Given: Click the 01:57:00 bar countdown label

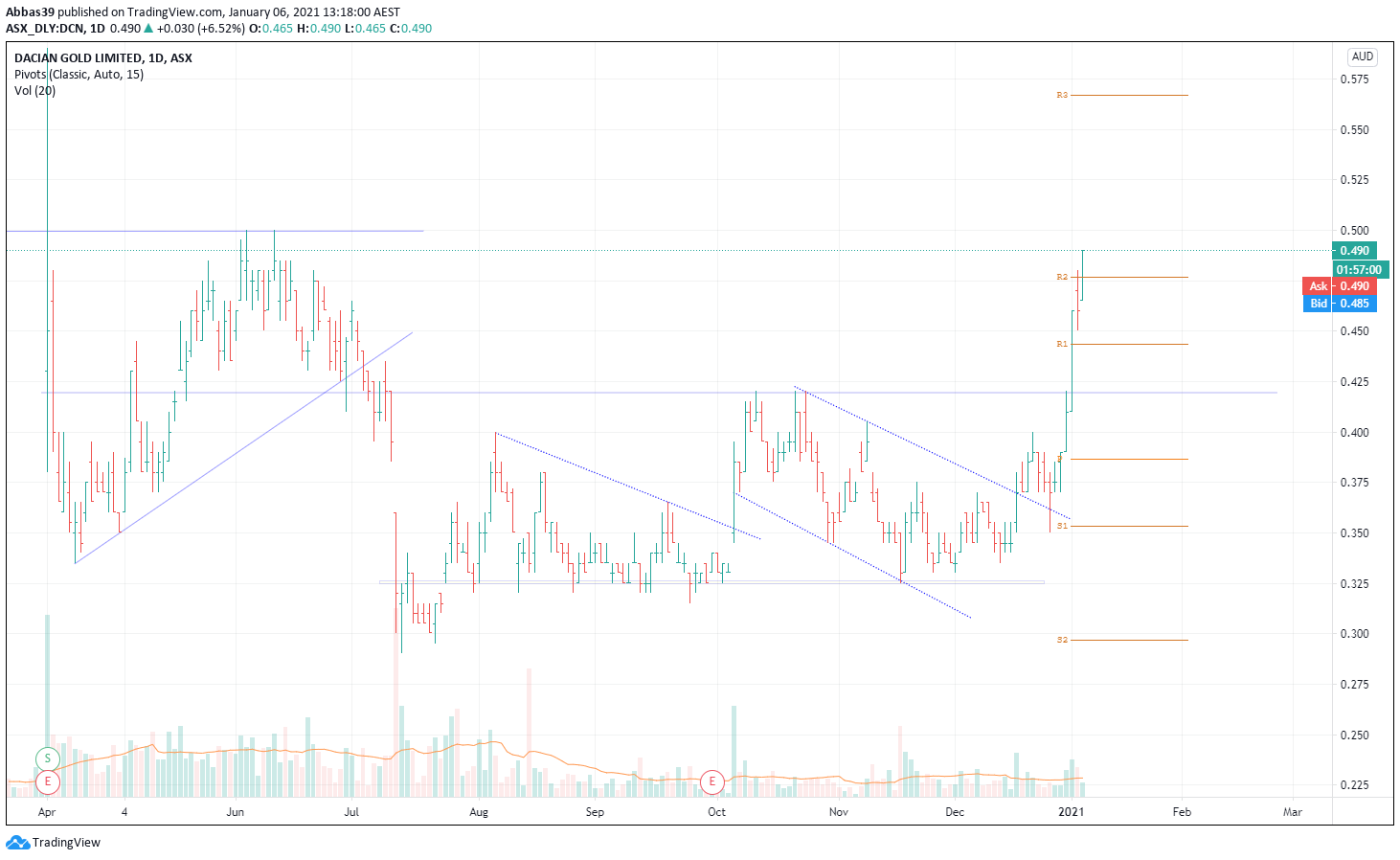Looking at the screenshot, I should coord(1359,270).
